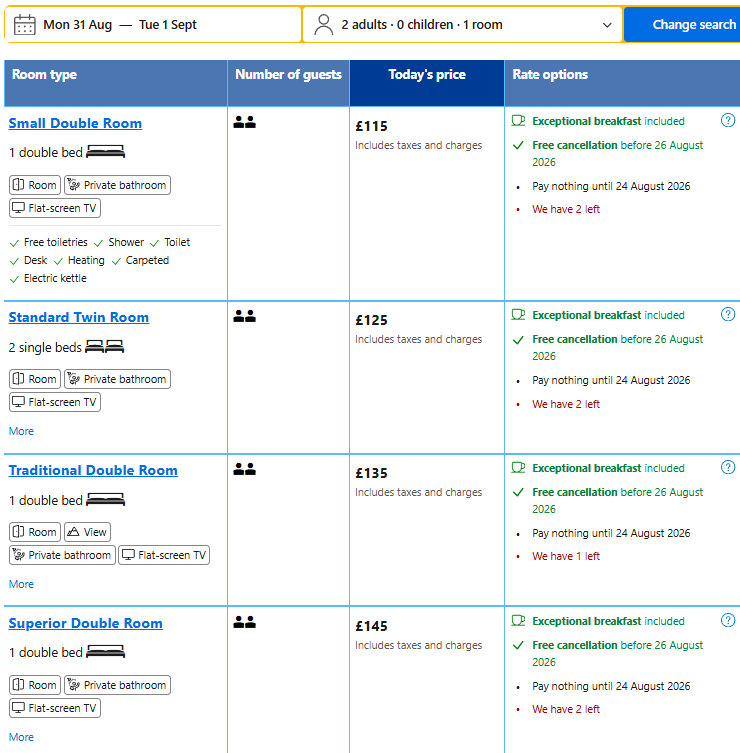Viewport: 740px width, 753px height.
Task: Open the calendar icon date picker
Action: coord(24,24)
